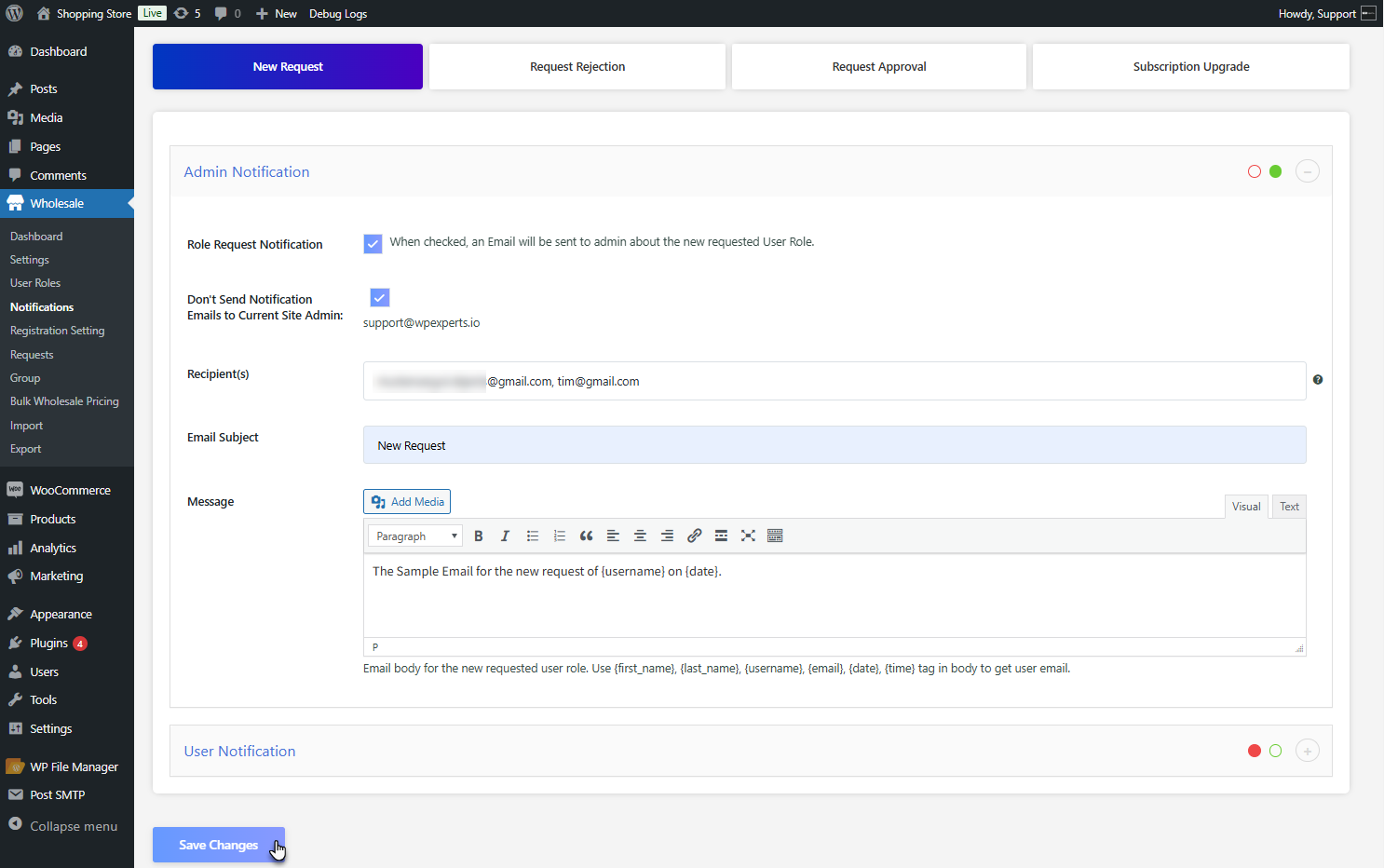Toggle bold formatting
The image size is (1384, 868).
[x=479, y=536]
